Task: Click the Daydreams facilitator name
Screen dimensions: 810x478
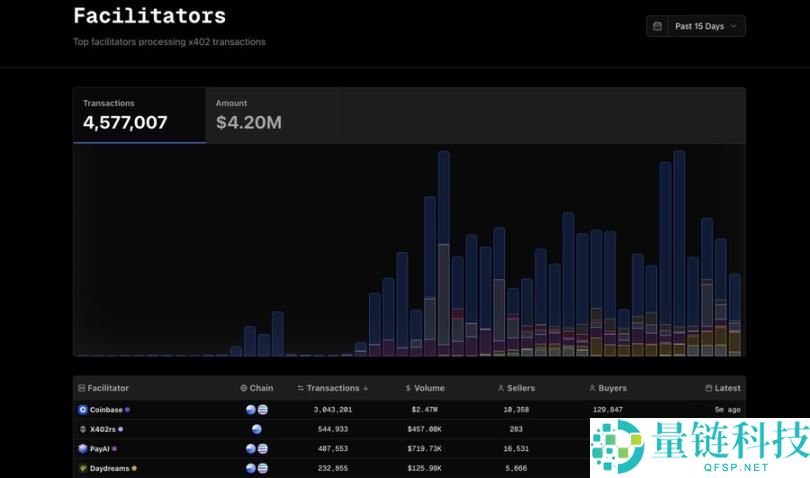Action: pyautogui.click(x=109, y=468)
